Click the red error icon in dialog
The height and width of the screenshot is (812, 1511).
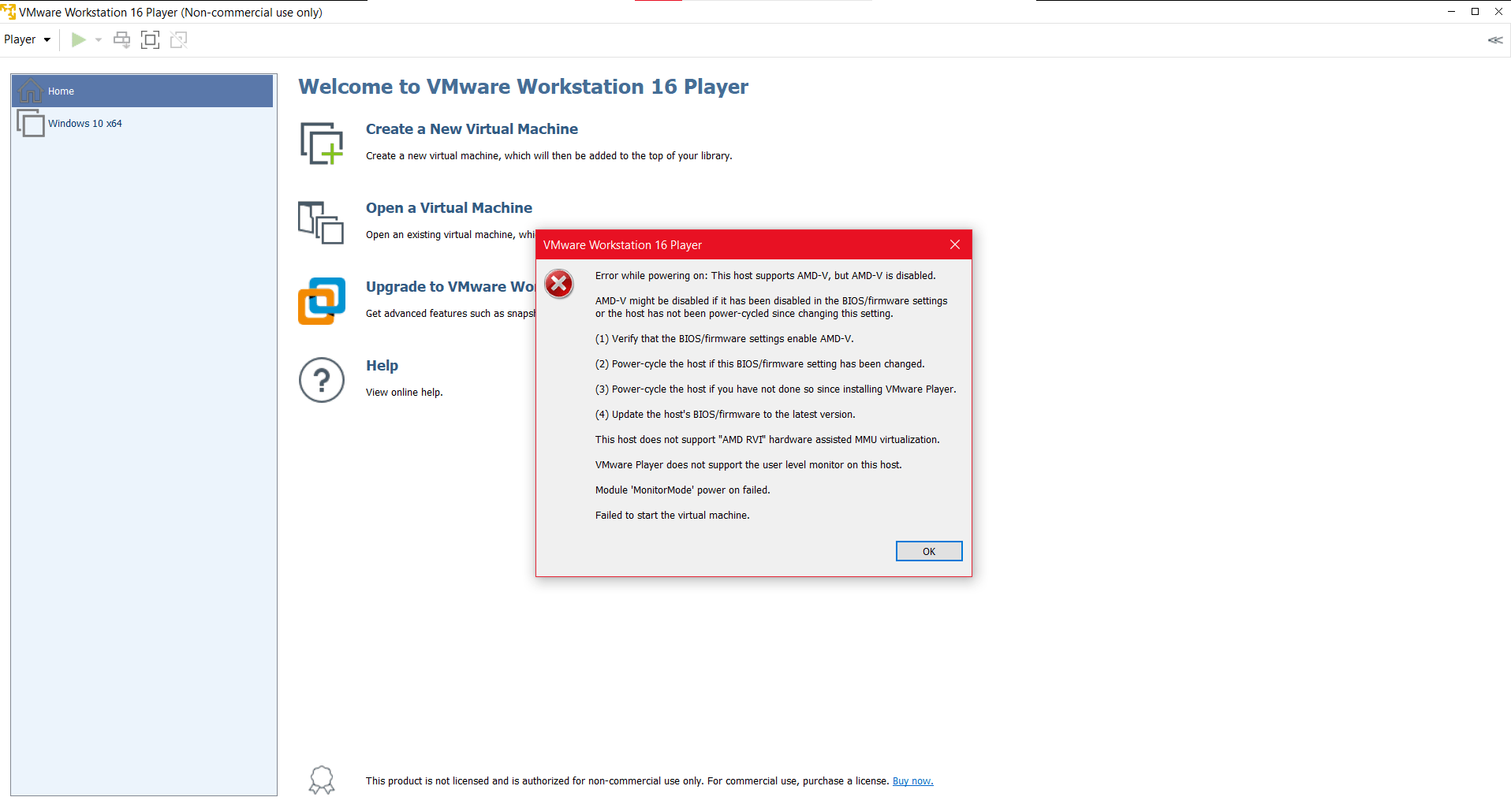(559, 284)
